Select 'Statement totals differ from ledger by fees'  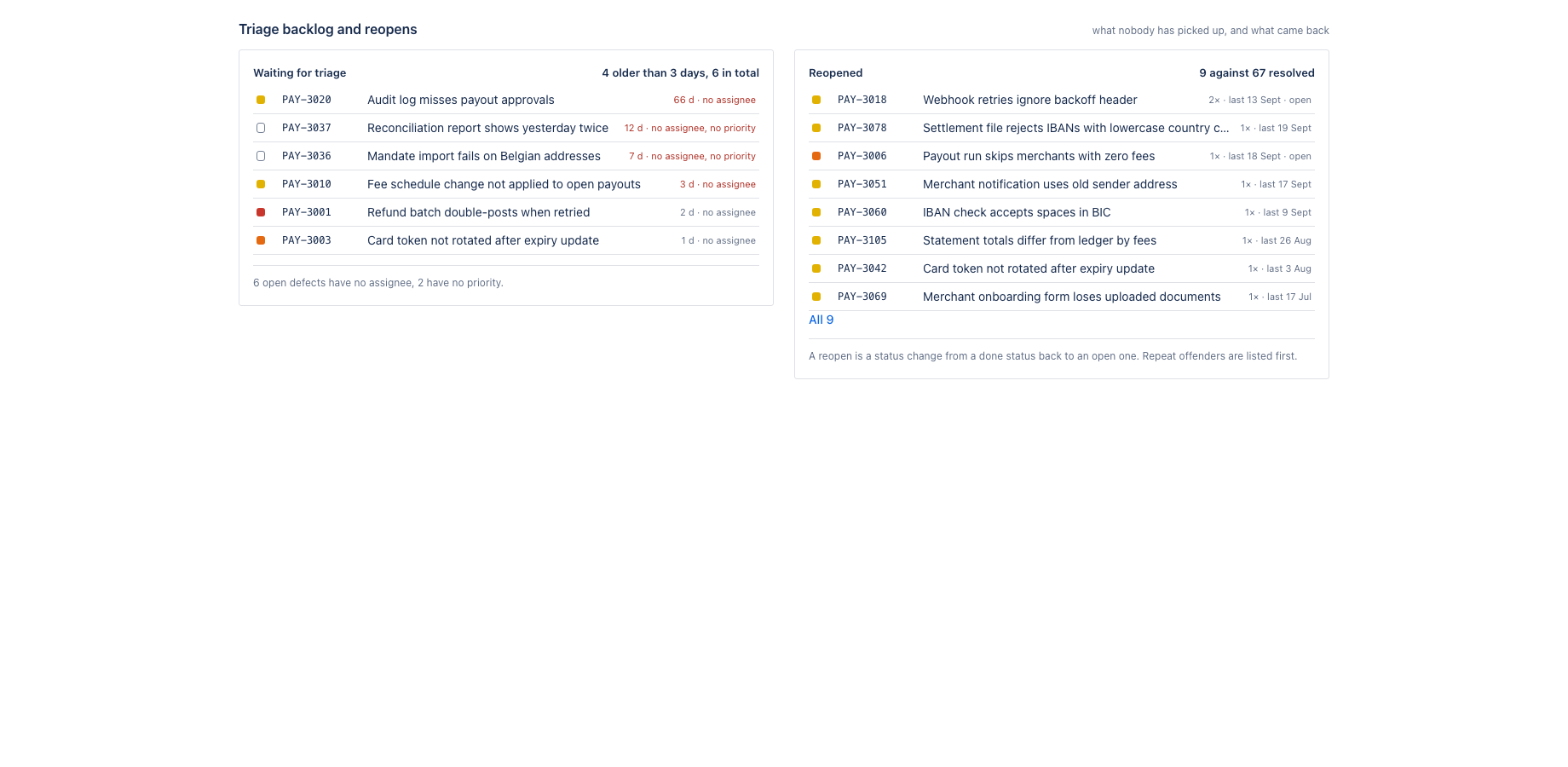(1040, 240)
